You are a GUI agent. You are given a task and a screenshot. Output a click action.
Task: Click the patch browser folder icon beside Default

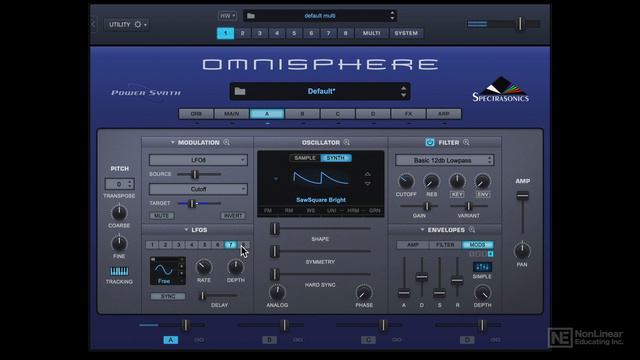(x=240, y=91)
